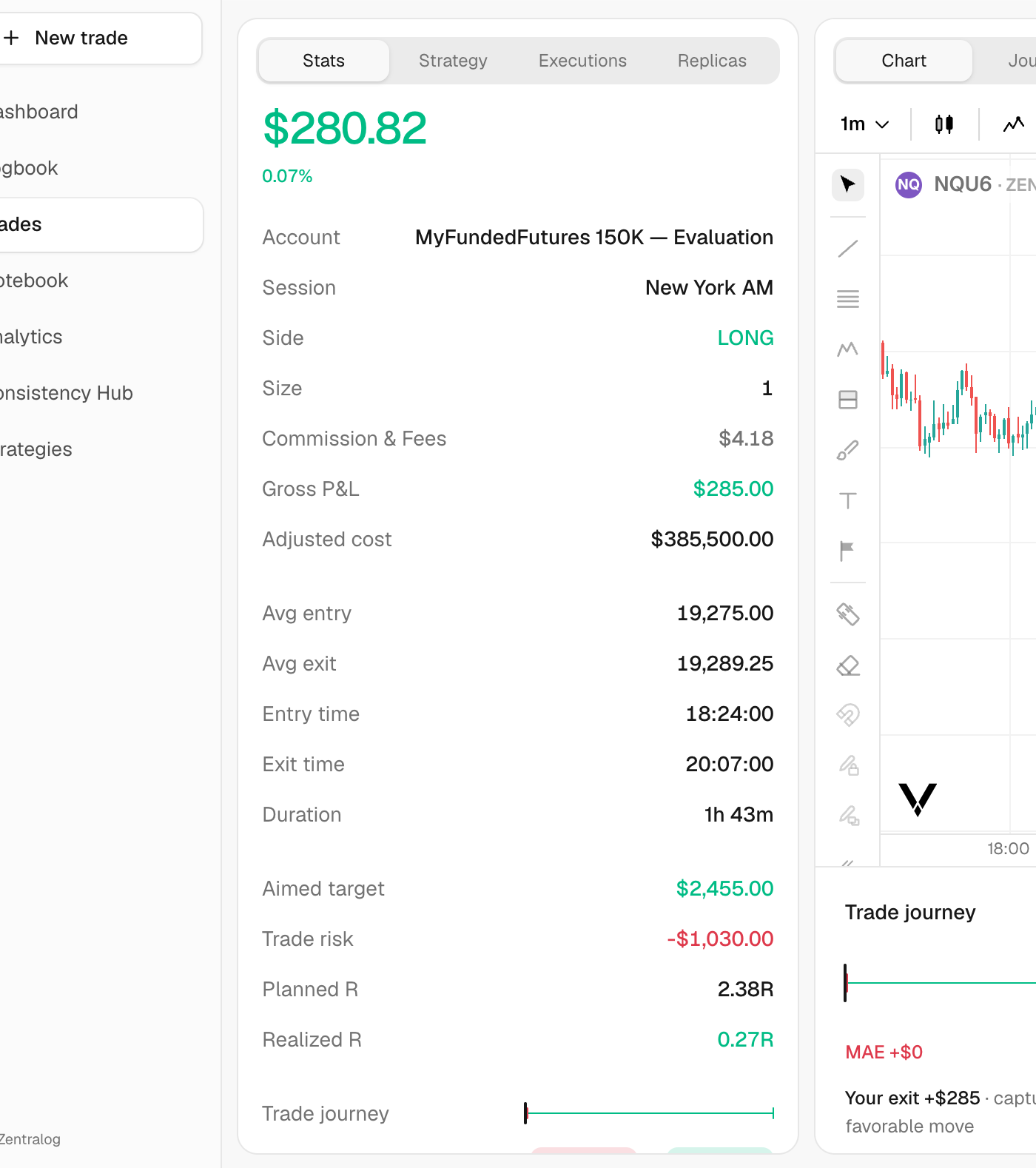Click the NQU6 symbol name
Screen dimensions: 1036x1168
[963, 184]
